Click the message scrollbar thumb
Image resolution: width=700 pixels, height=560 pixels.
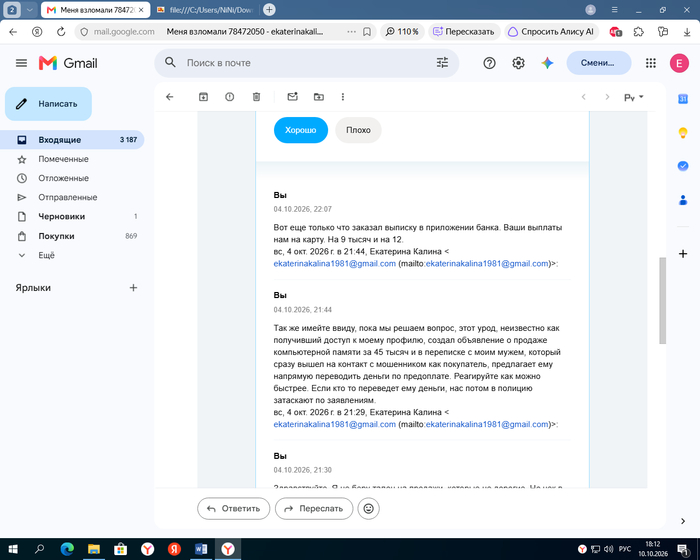[x=662, y=301]
